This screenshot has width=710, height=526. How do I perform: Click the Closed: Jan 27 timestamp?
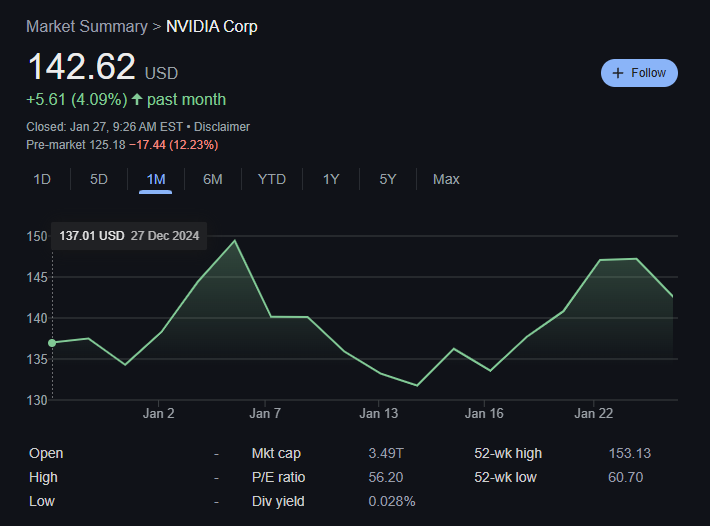pos(105,127)
